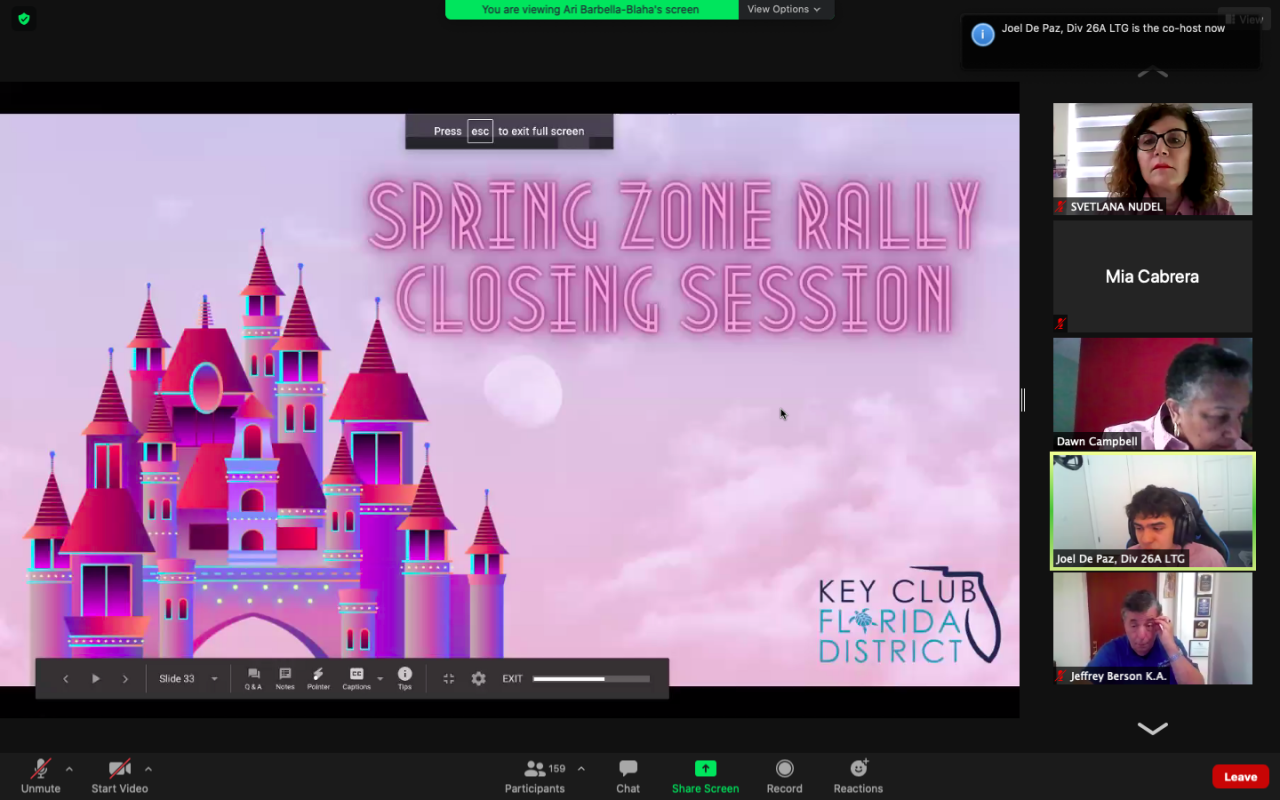Click the 'Dawn Campbell' name label

(x=1097, y=441)
